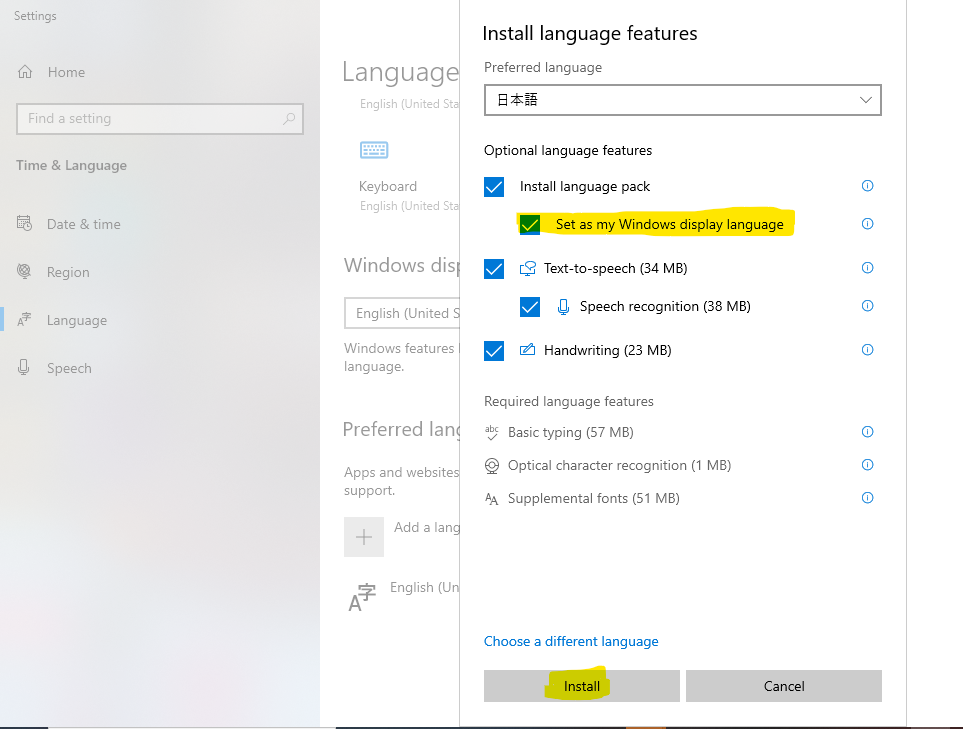This screenshot has width=963, height=729.
Task: Click Optical character recognition (1 MB) text
Action: (619, 466)
